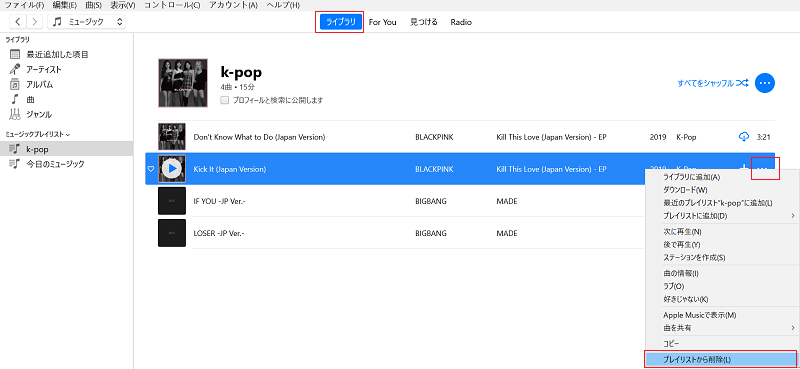
Task: Open the 表示(V) menu
Action: click(x=122, y=6)
